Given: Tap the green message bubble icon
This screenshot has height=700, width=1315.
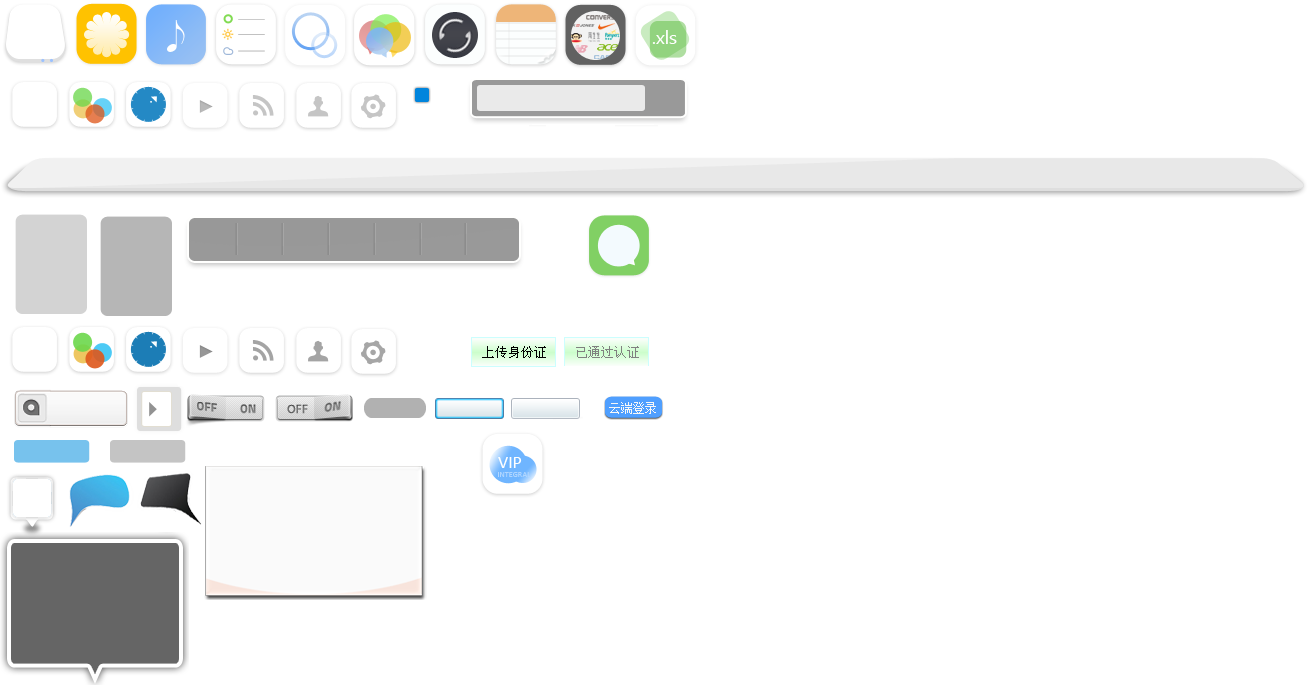Looking at the screenshot, I should click(x=619, y=246).
